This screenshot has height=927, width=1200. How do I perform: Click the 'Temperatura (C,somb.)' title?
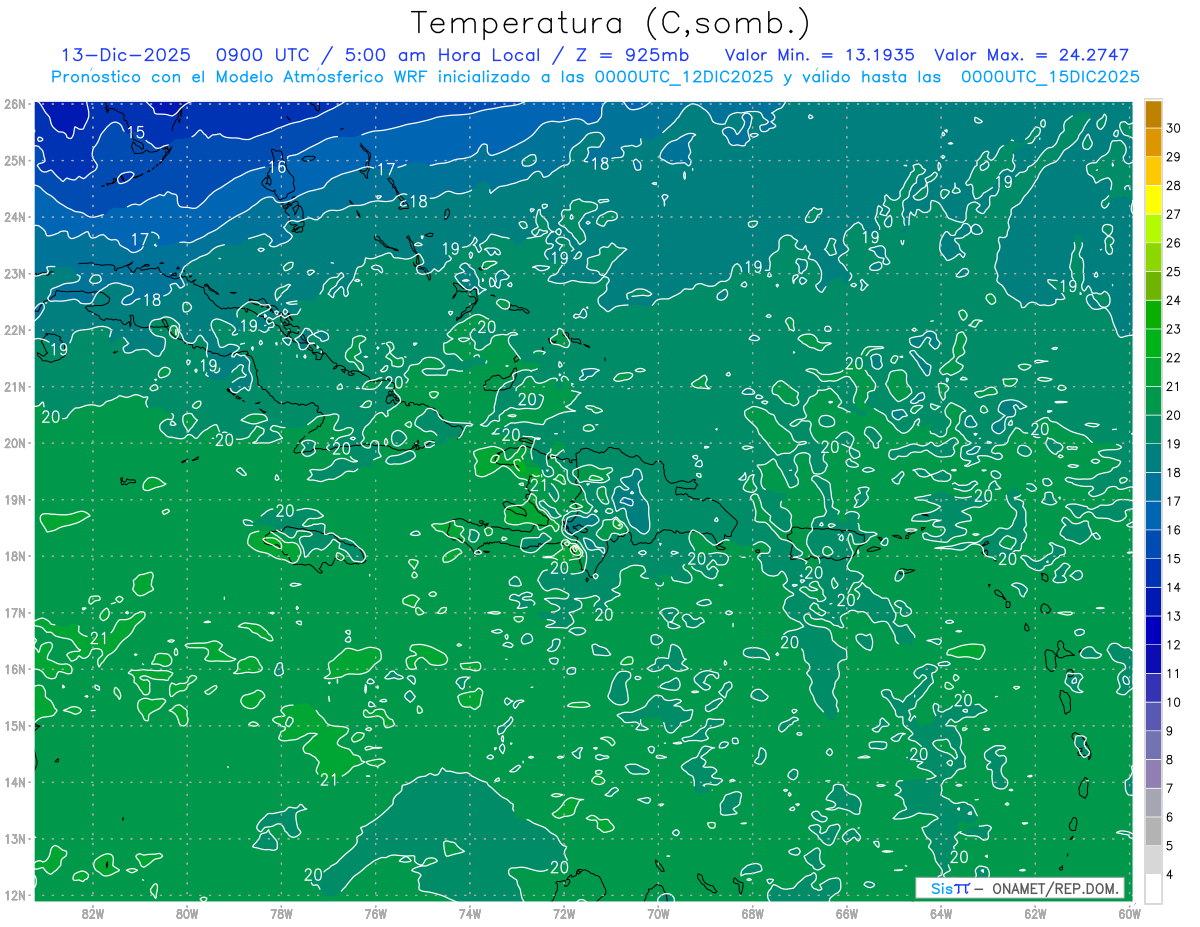click(610, 23)
